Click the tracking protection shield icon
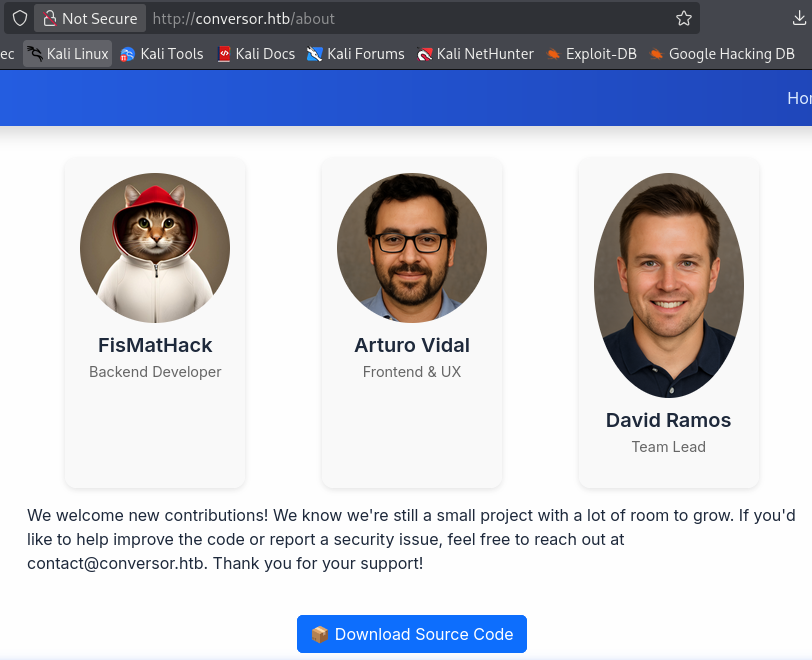The width and height of the screenshot is (812, 660). tap(20, 19)
